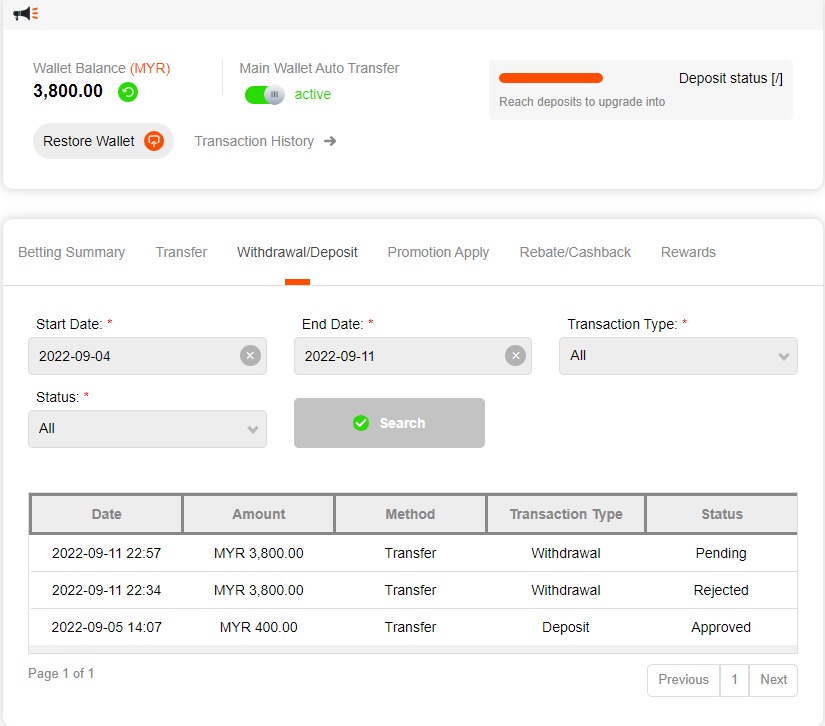The width and height of the screenshot is (825, 726).
Task: Click the green wallet balance refresh icon
Action: pos(128,92)
